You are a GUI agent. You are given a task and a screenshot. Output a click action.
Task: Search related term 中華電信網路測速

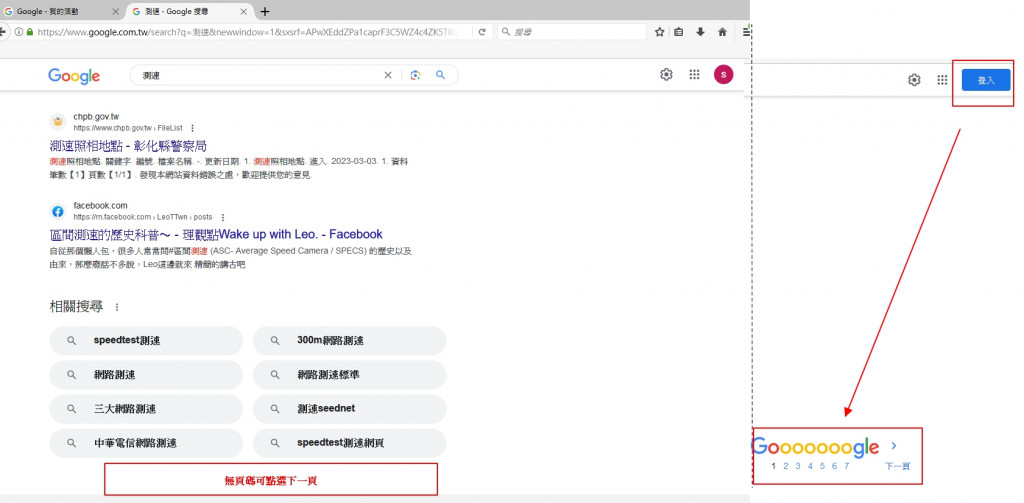(x=146, y=443)
